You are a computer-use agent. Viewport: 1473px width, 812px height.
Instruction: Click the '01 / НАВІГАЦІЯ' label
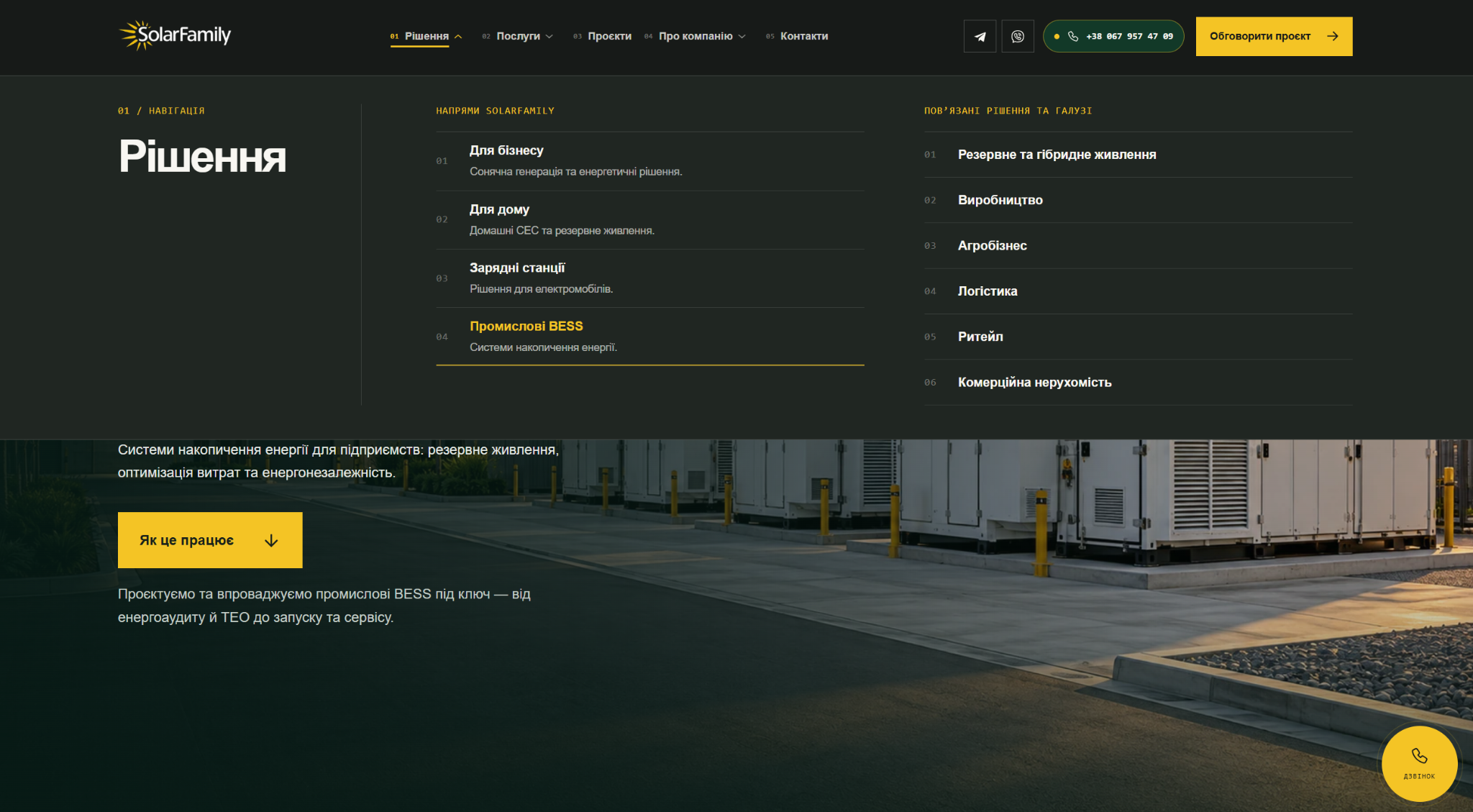(161, 111)
